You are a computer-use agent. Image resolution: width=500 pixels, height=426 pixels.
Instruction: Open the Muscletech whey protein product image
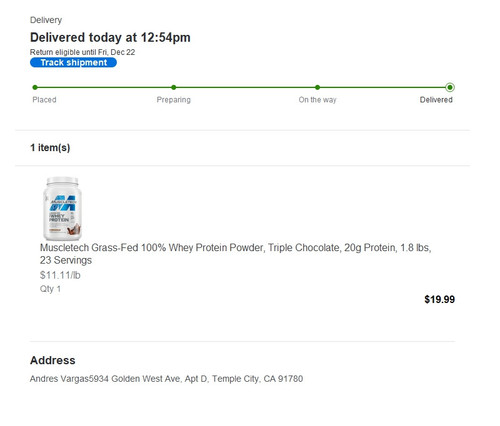[x=62, y=208]
